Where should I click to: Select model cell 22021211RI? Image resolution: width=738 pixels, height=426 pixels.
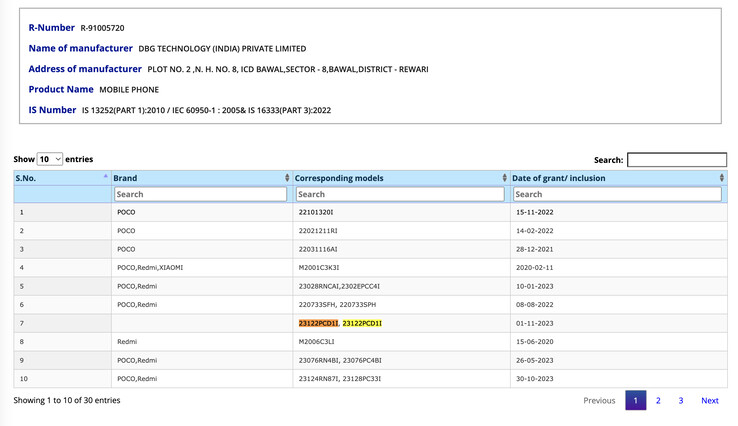click(x=318, y=231)
